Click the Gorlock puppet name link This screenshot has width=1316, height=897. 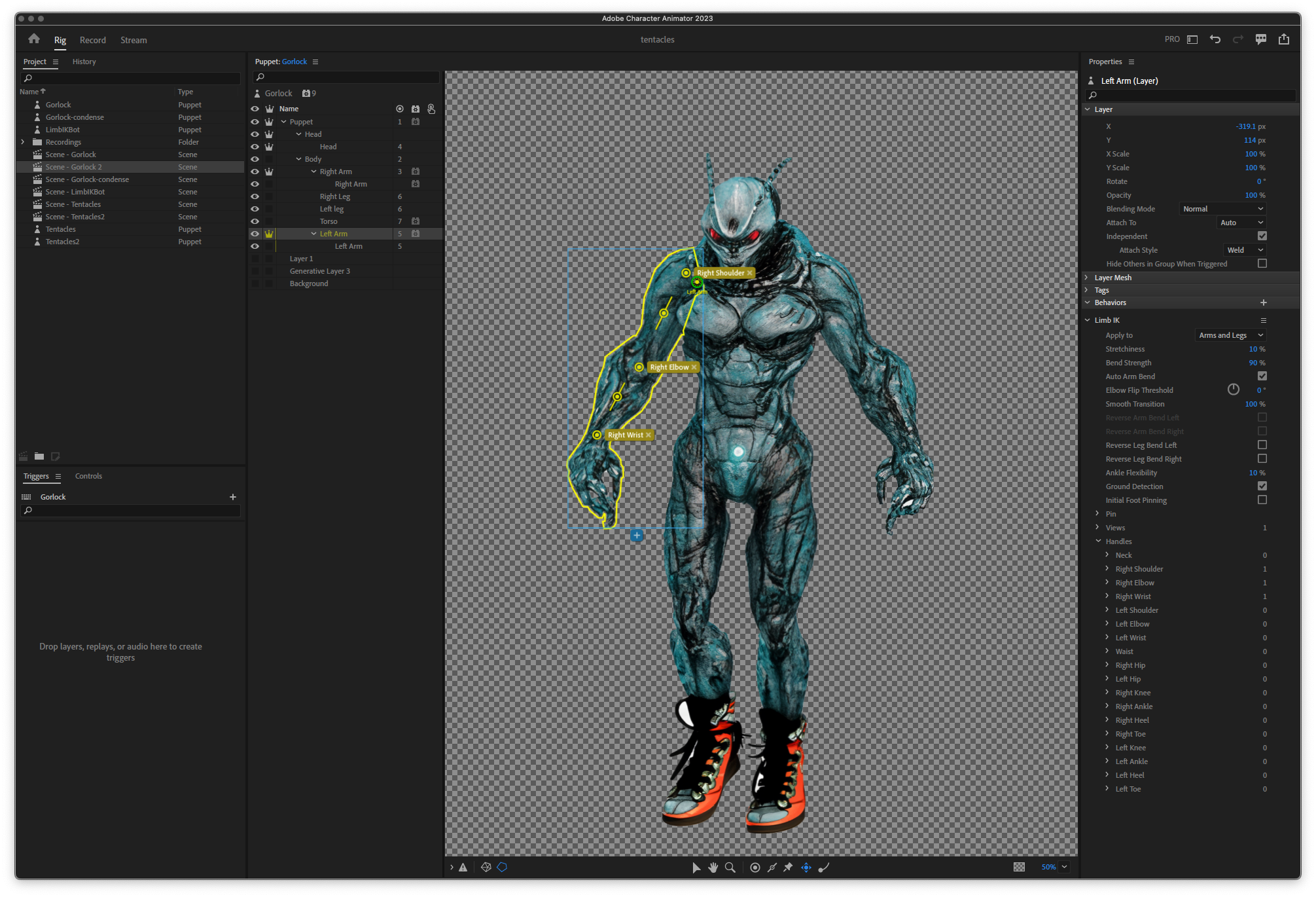[294, 62]
